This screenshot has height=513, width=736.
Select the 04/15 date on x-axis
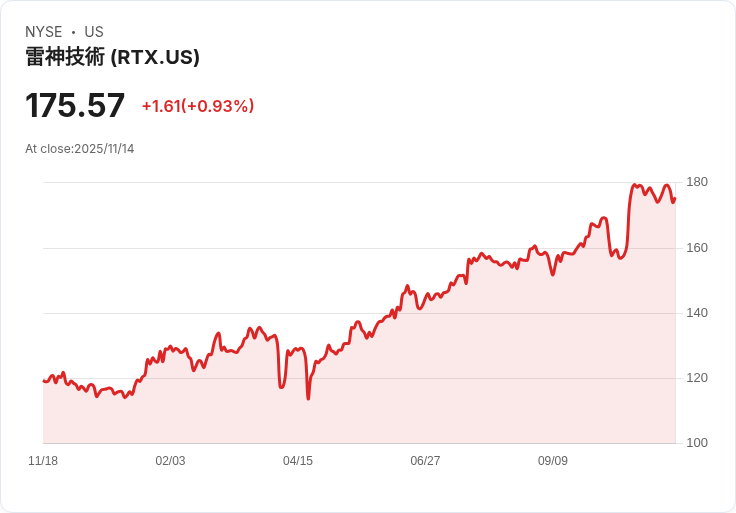(298, 461)
